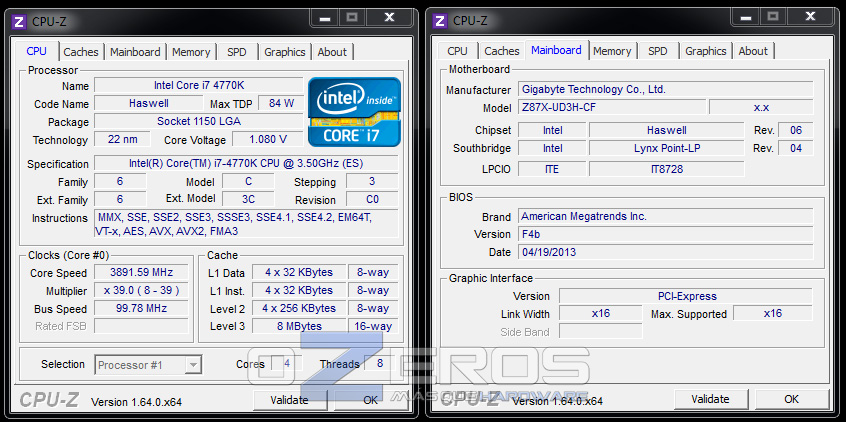The image size is (846, 422).
Task: Click BIOS Date value 04/19/2013
Action: pyautogui.click(x=666, y=252)
